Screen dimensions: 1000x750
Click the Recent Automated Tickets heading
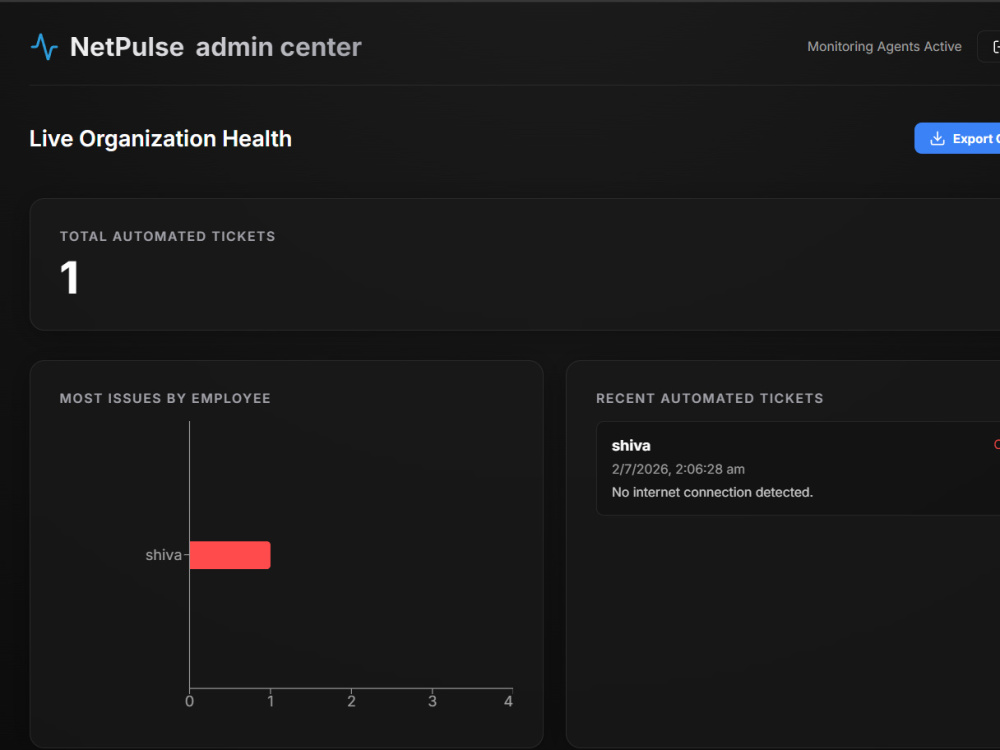(x=709, y=399)
